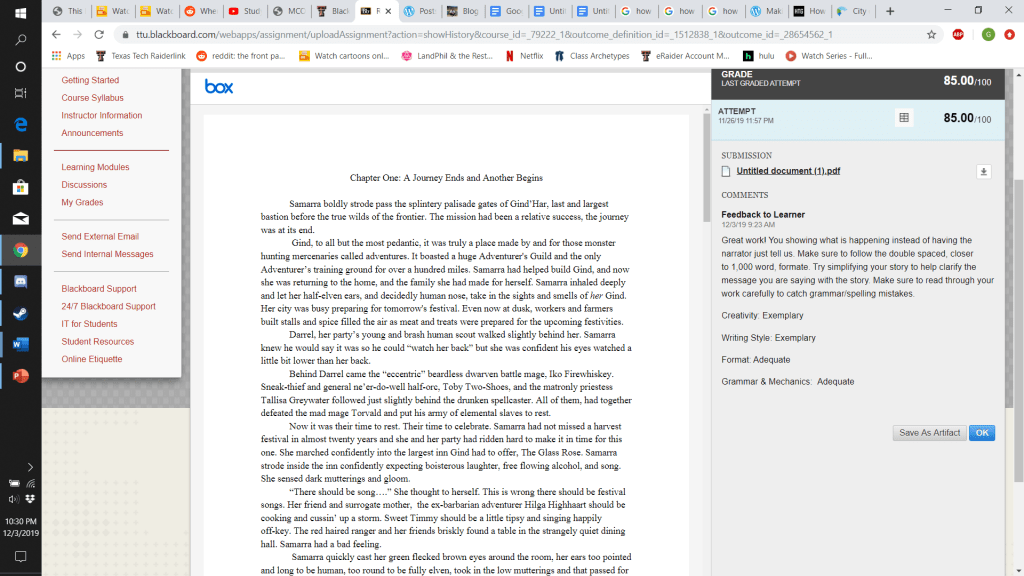Open Discord from the taskbar
The height and width of the screenshot is (576, 1024).
click(x=20, y=282)
